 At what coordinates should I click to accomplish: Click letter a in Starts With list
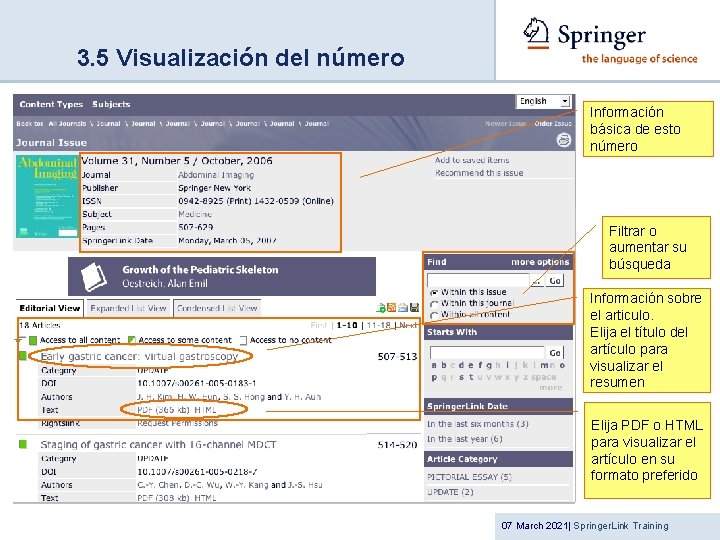pos(434,366)
